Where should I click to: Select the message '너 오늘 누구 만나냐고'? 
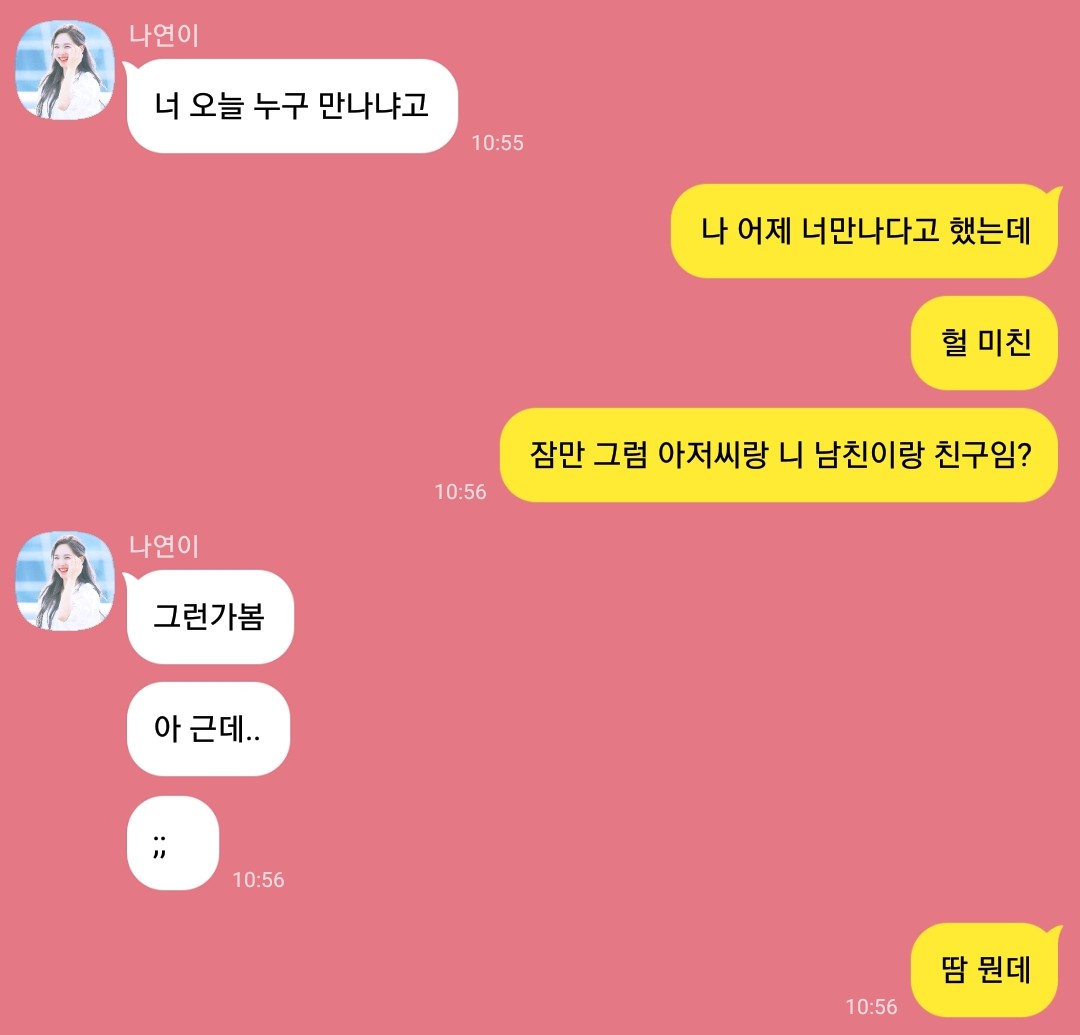[292, 106]
